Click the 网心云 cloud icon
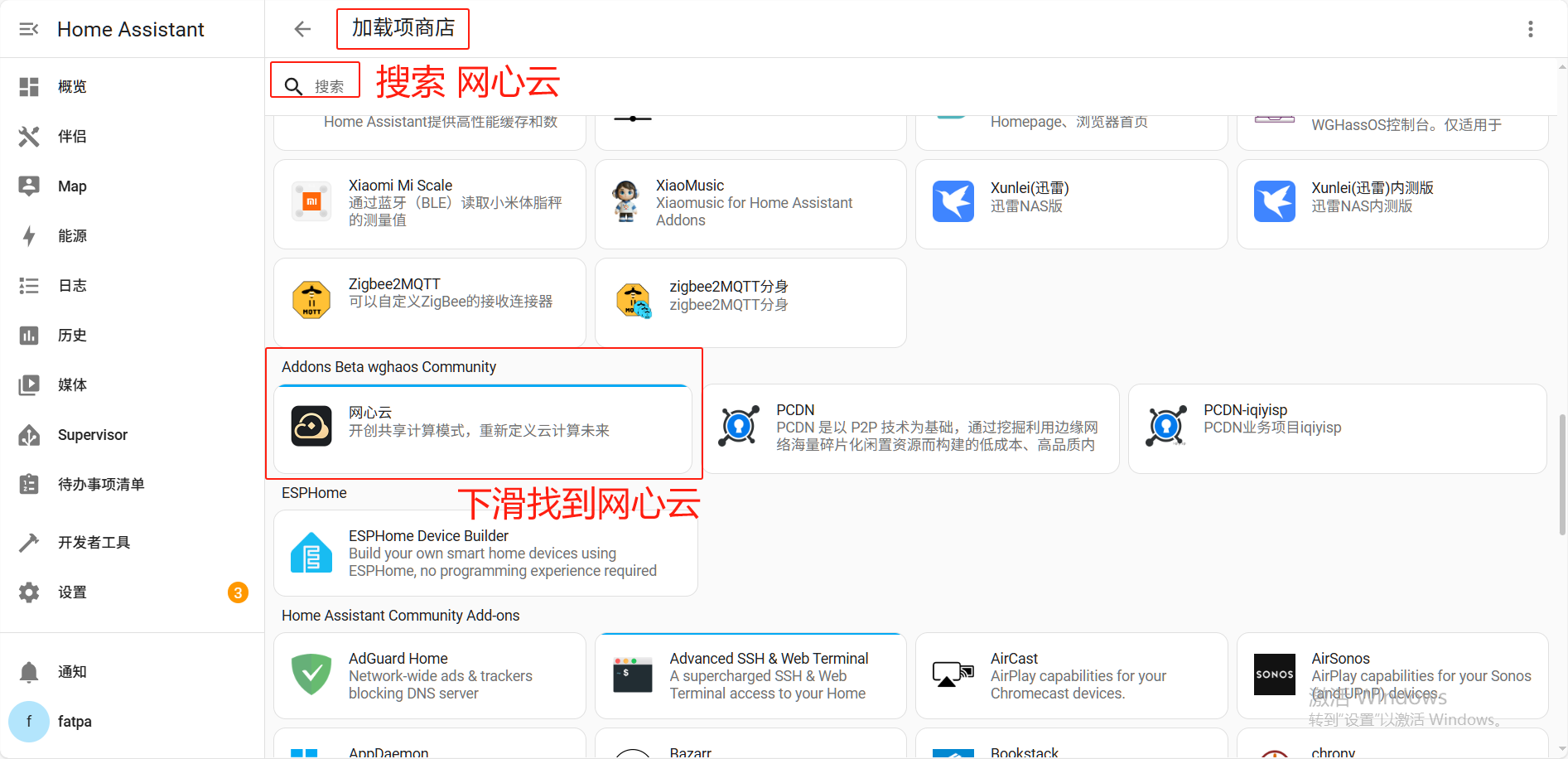 point(311,426)
